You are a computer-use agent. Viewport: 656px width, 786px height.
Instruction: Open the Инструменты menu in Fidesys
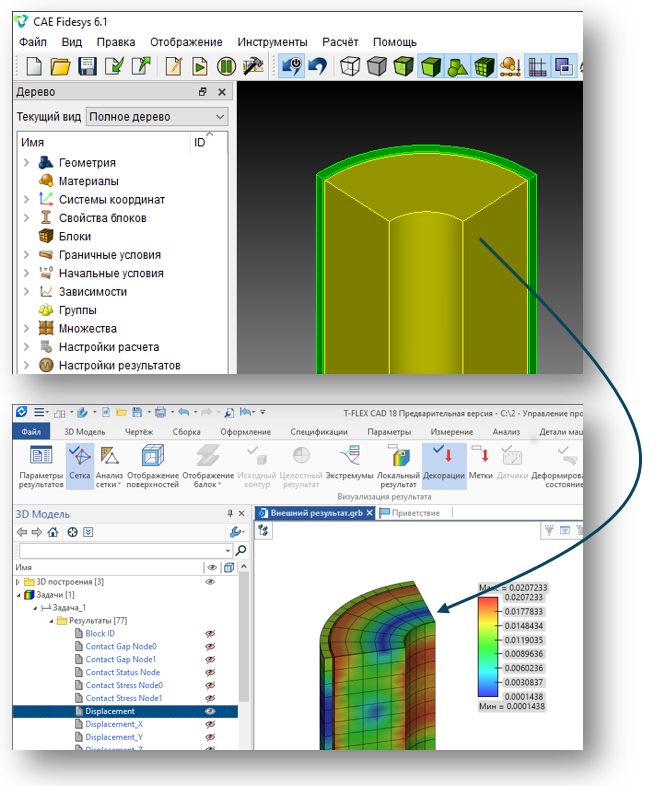(272, 42)
